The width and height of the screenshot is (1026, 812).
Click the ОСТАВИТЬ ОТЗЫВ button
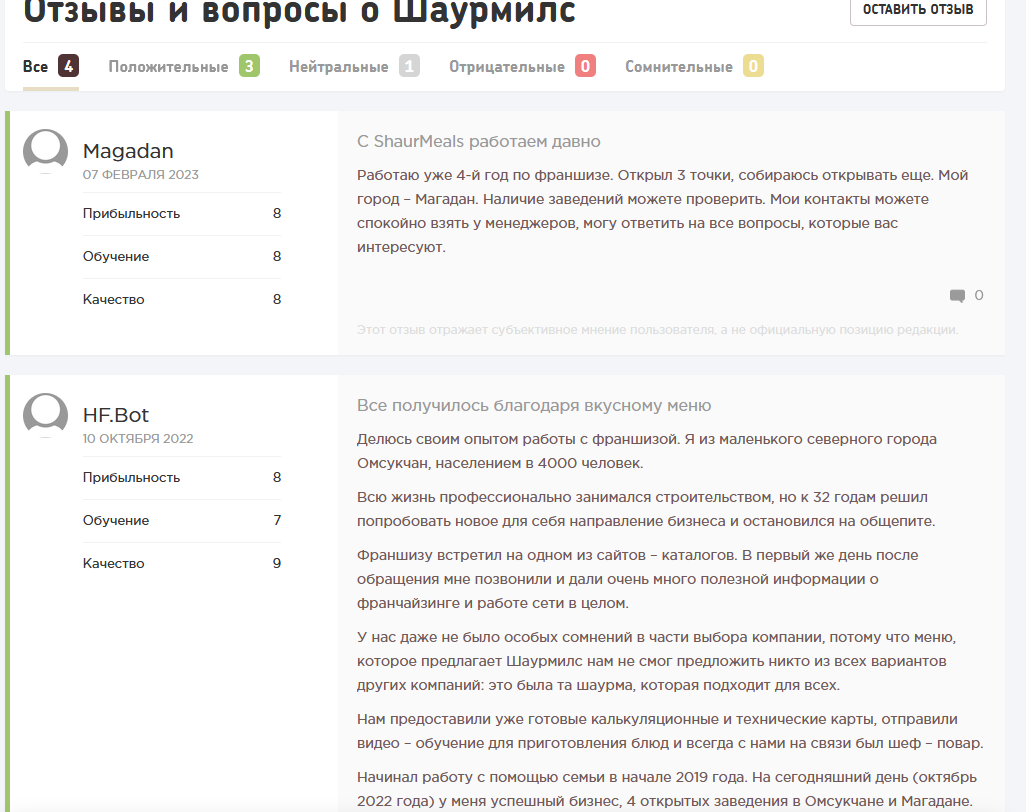click(917, 9)
